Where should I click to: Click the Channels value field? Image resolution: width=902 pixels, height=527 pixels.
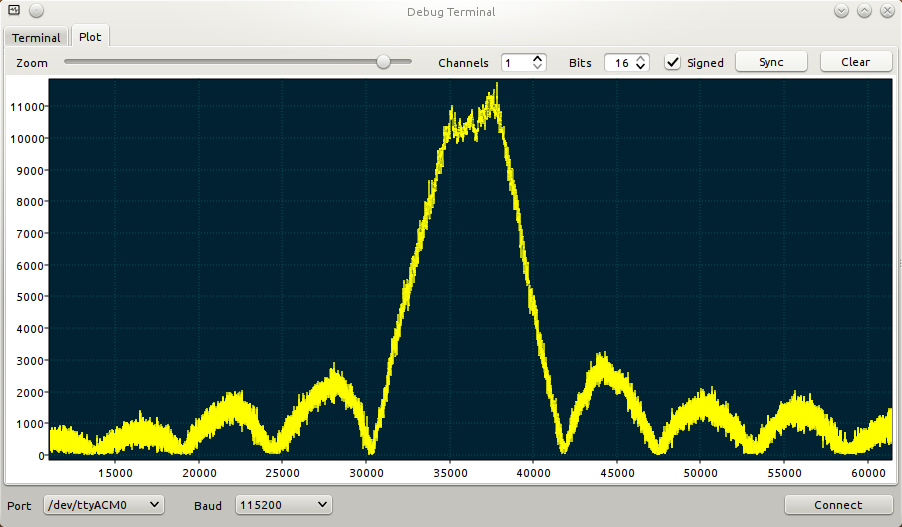(516, 63)
